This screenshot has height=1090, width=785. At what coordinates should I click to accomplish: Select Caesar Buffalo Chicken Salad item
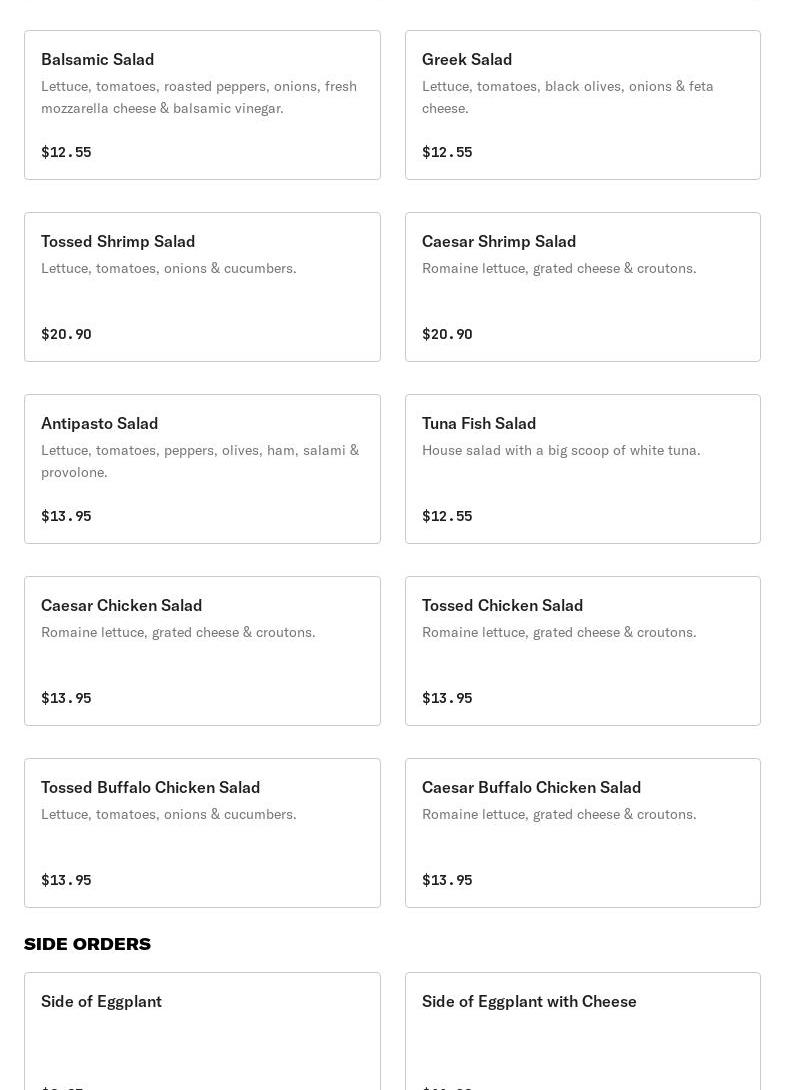[x=583, y=833]
